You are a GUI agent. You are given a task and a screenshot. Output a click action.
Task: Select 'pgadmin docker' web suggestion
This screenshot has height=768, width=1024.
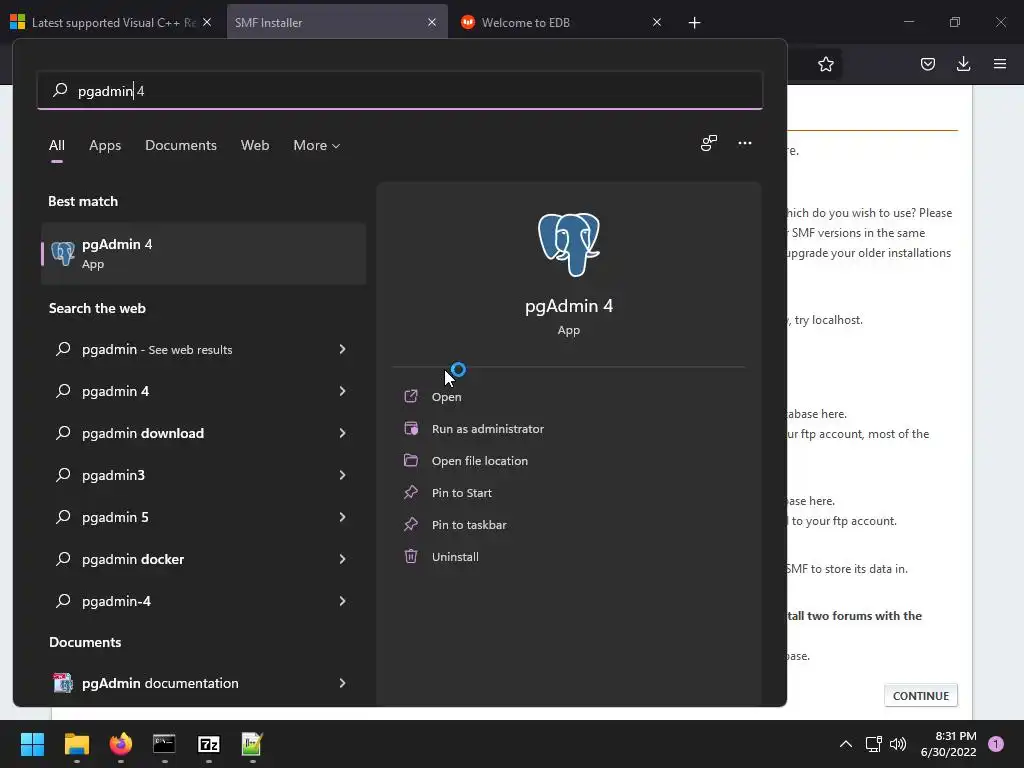pos(133,559)
